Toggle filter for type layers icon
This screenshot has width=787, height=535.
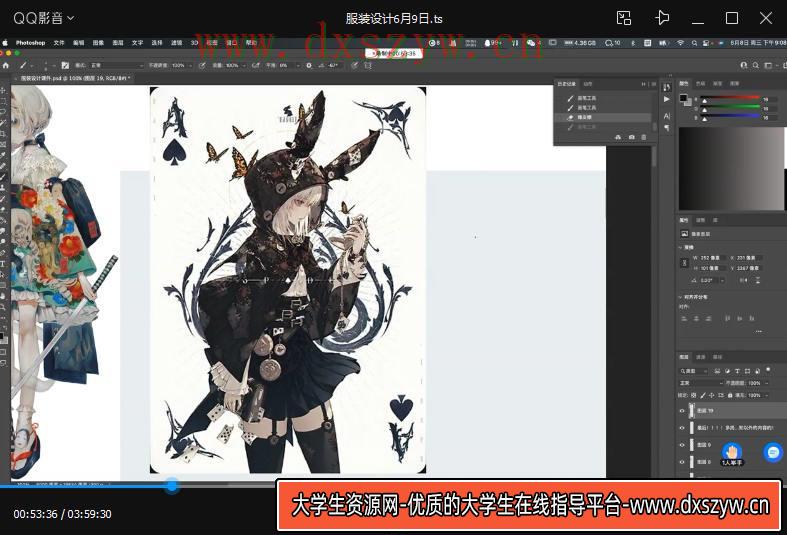pyautogui.click(x=737, y=371)
